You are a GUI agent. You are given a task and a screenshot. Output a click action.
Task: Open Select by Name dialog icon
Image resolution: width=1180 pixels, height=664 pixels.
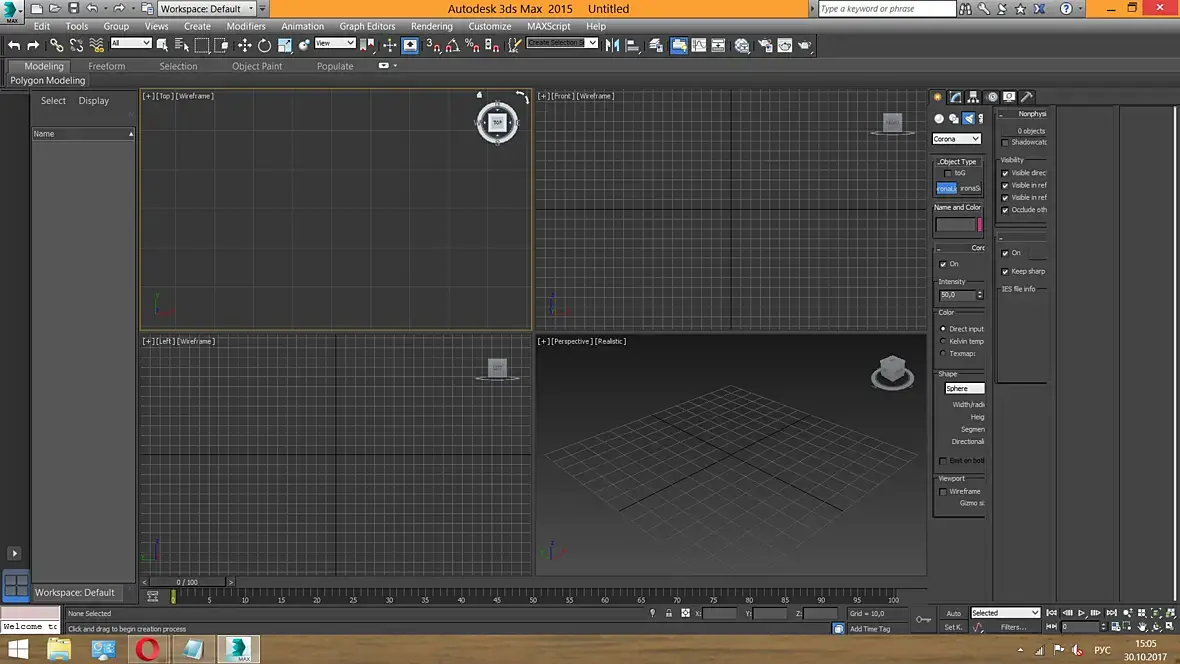tap(181, 45)
